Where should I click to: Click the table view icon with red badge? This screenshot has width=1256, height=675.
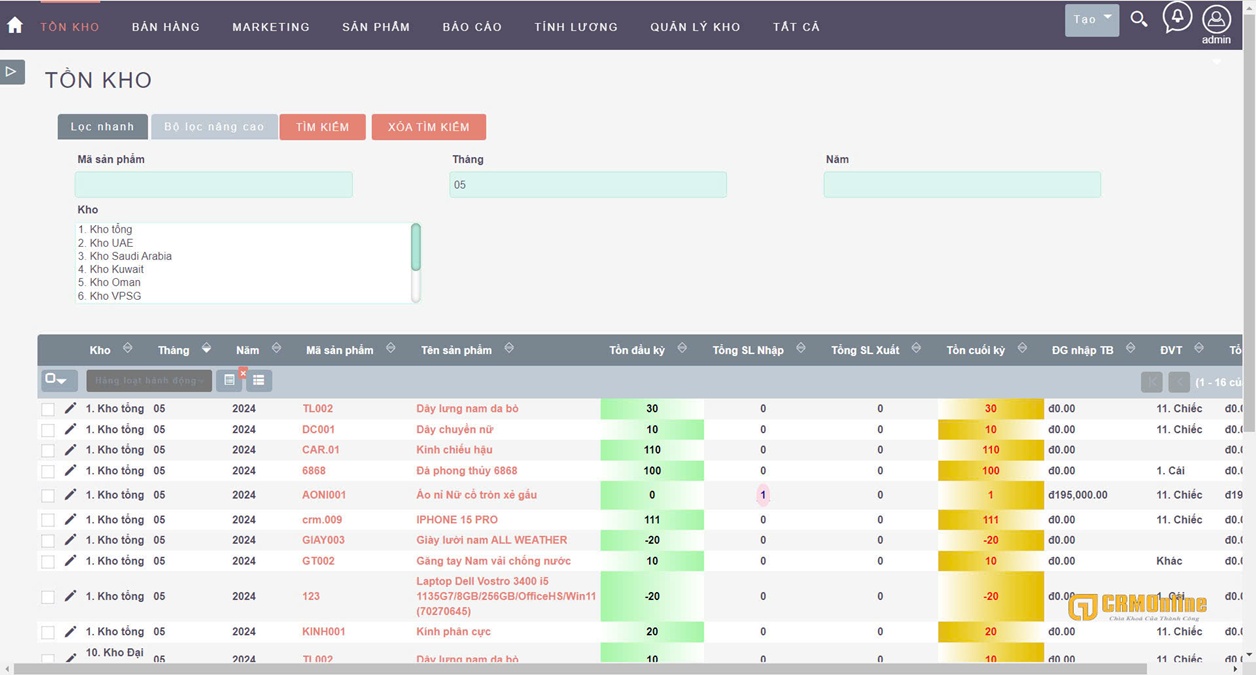(229, 380)
